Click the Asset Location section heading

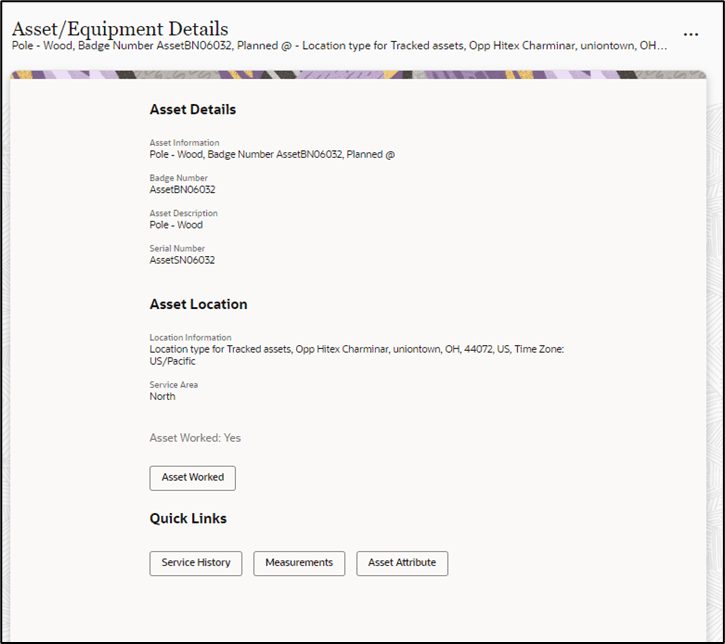[198, 304]
